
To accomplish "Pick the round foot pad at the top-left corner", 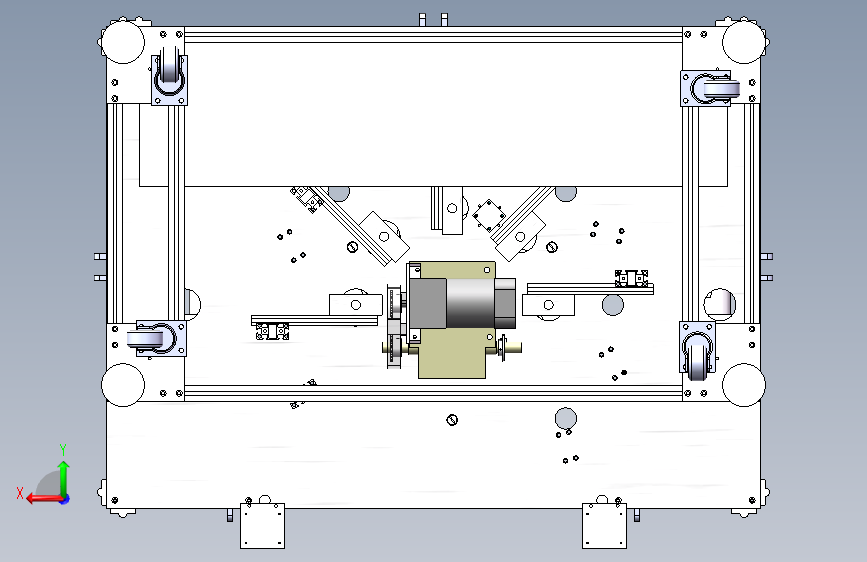I will 123,42.
